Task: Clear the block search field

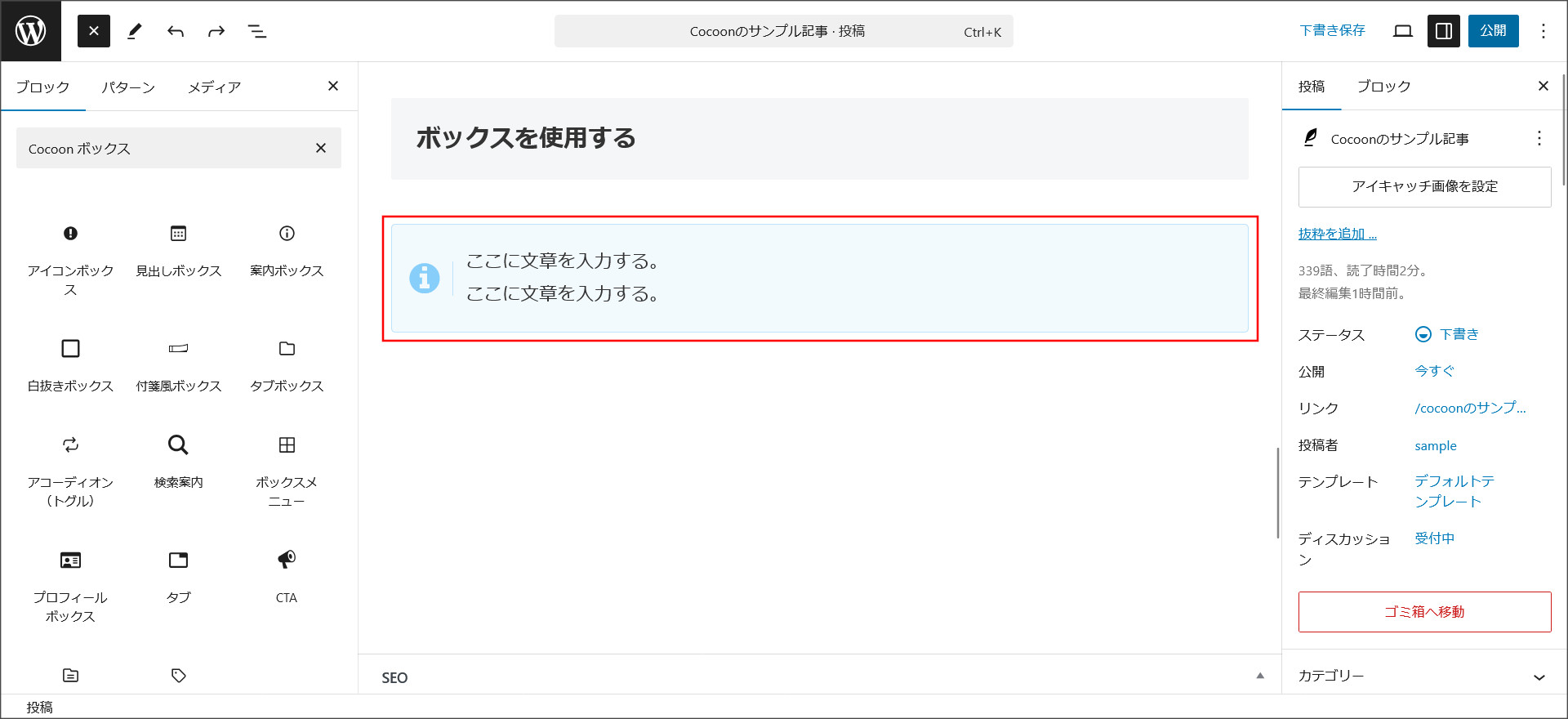Action: click(x=321, y=148)
